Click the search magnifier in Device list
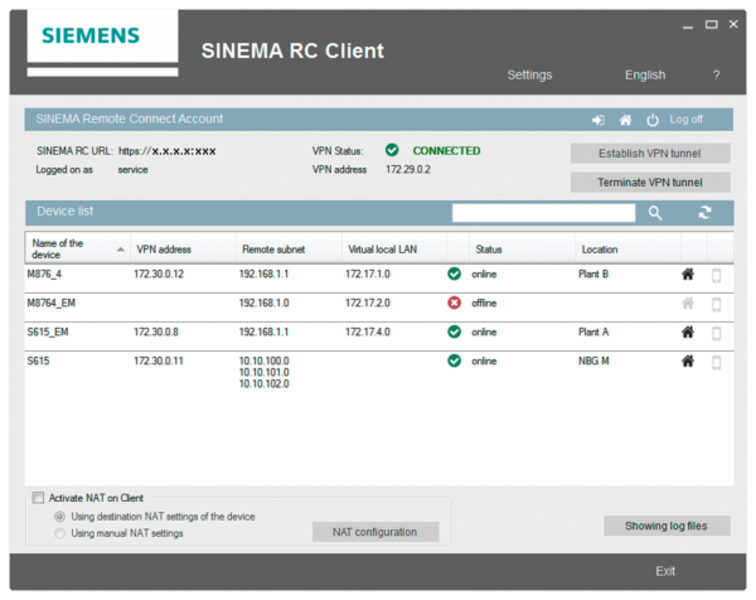The width and height of the screenshot is (756, 600). (x=655, y=213)
